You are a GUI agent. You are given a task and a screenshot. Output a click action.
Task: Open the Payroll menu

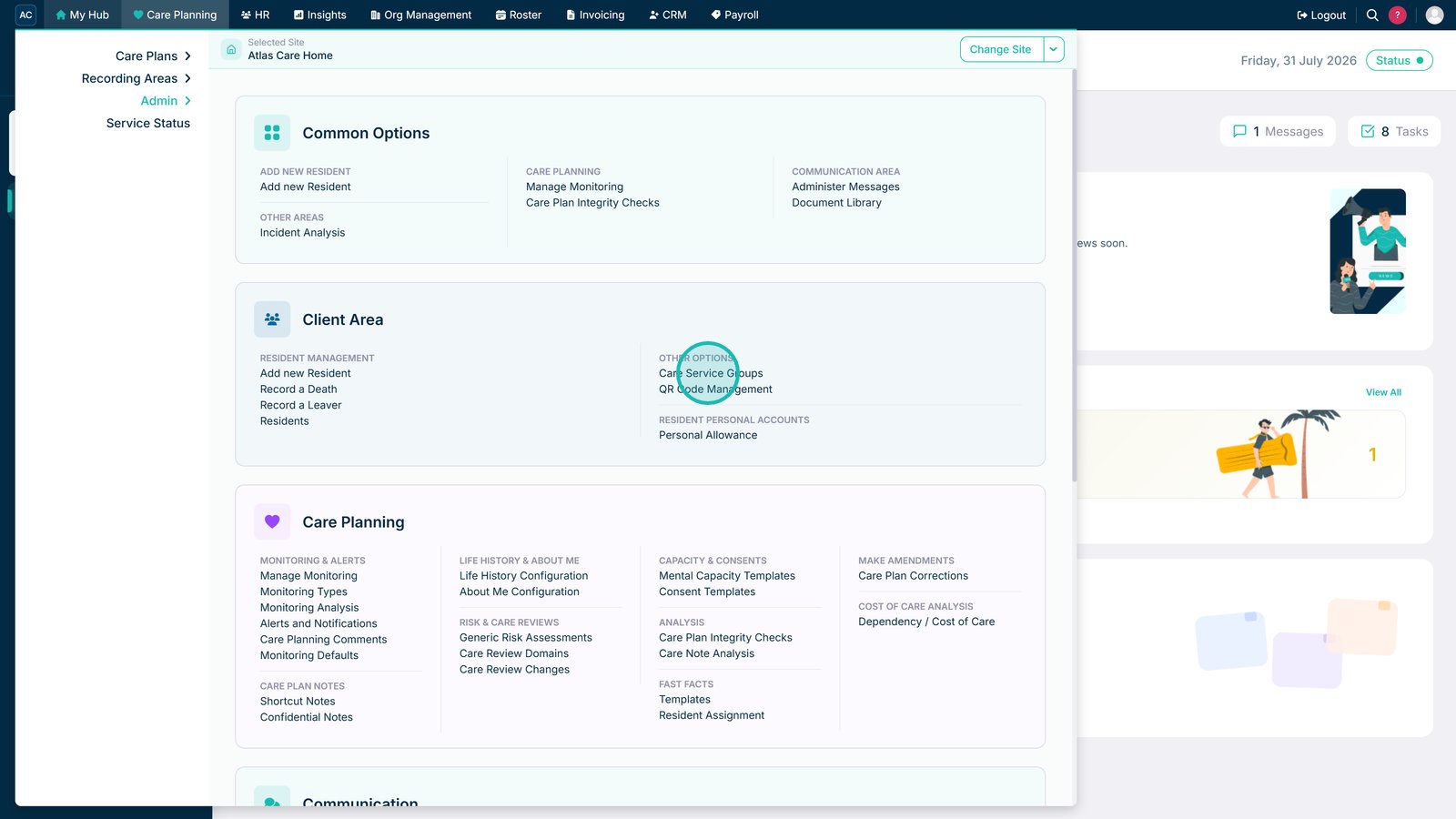(x=734, y=15)
